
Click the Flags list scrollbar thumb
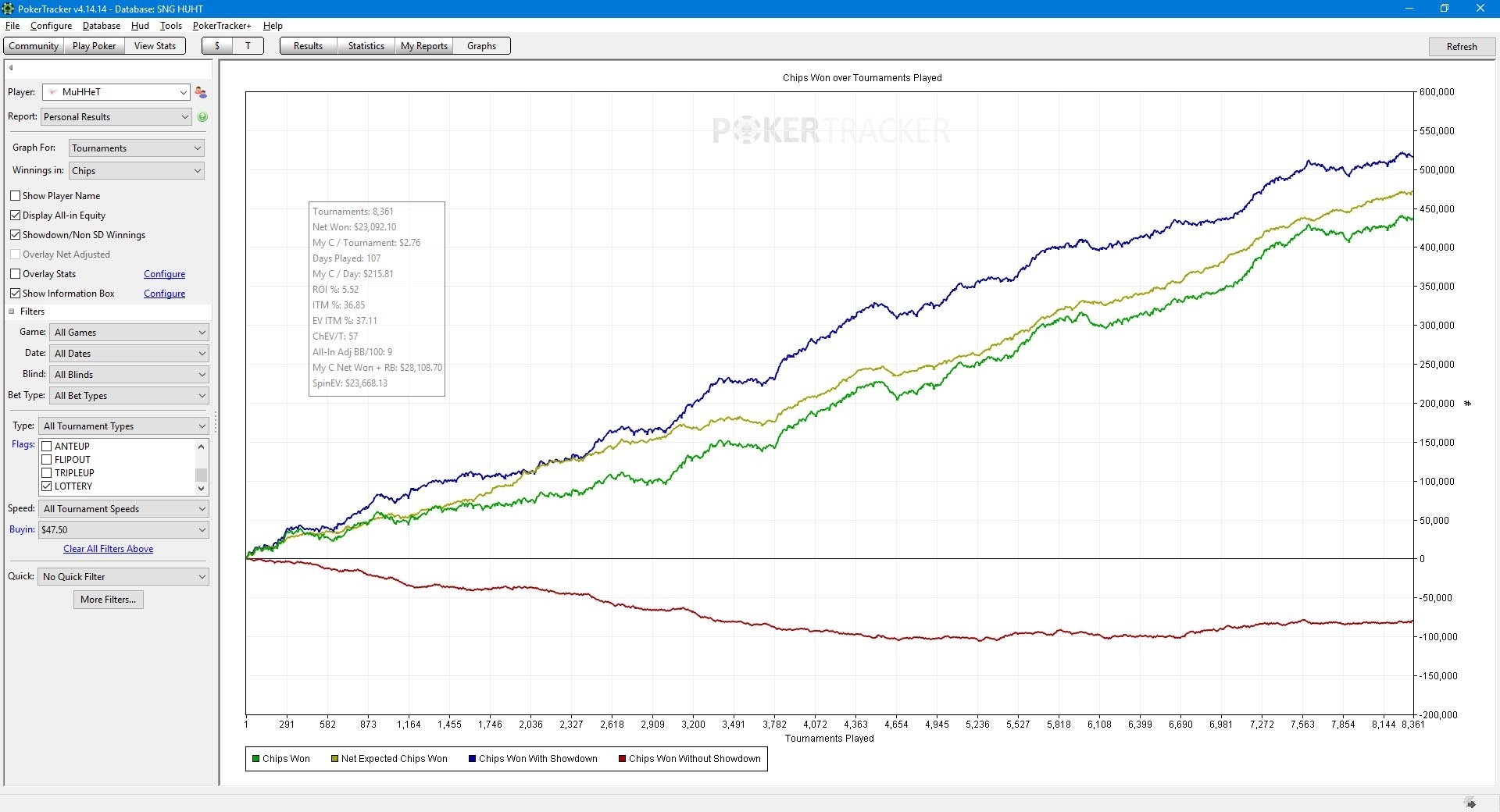[202, 475]
